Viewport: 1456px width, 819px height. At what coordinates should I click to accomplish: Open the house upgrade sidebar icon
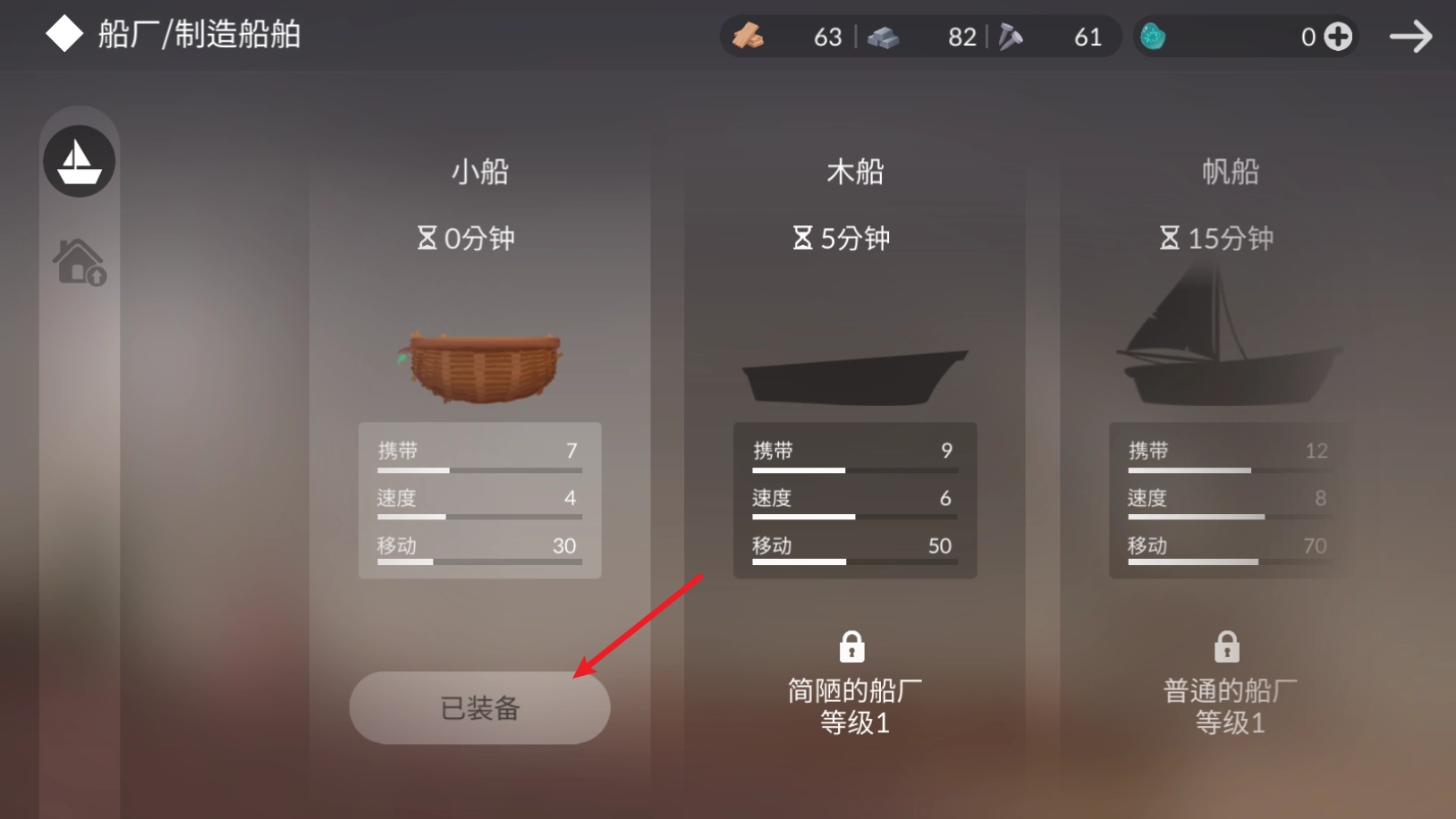[80, 262]
